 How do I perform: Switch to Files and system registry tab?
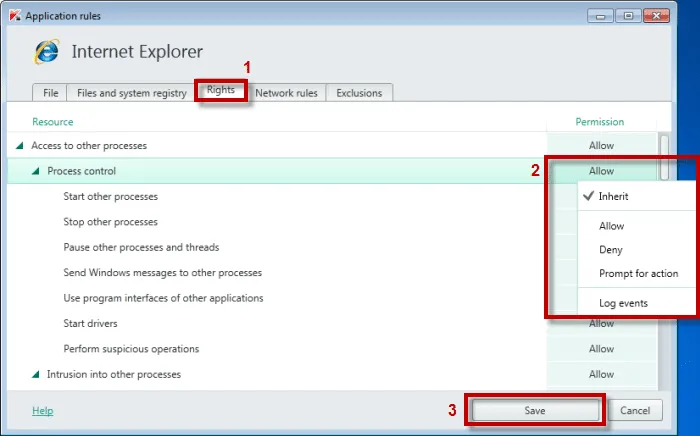click(132, 93)
